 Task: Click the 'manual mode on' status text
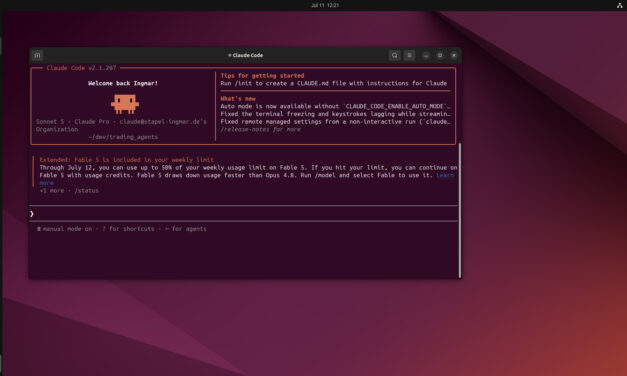click(67, 229)
